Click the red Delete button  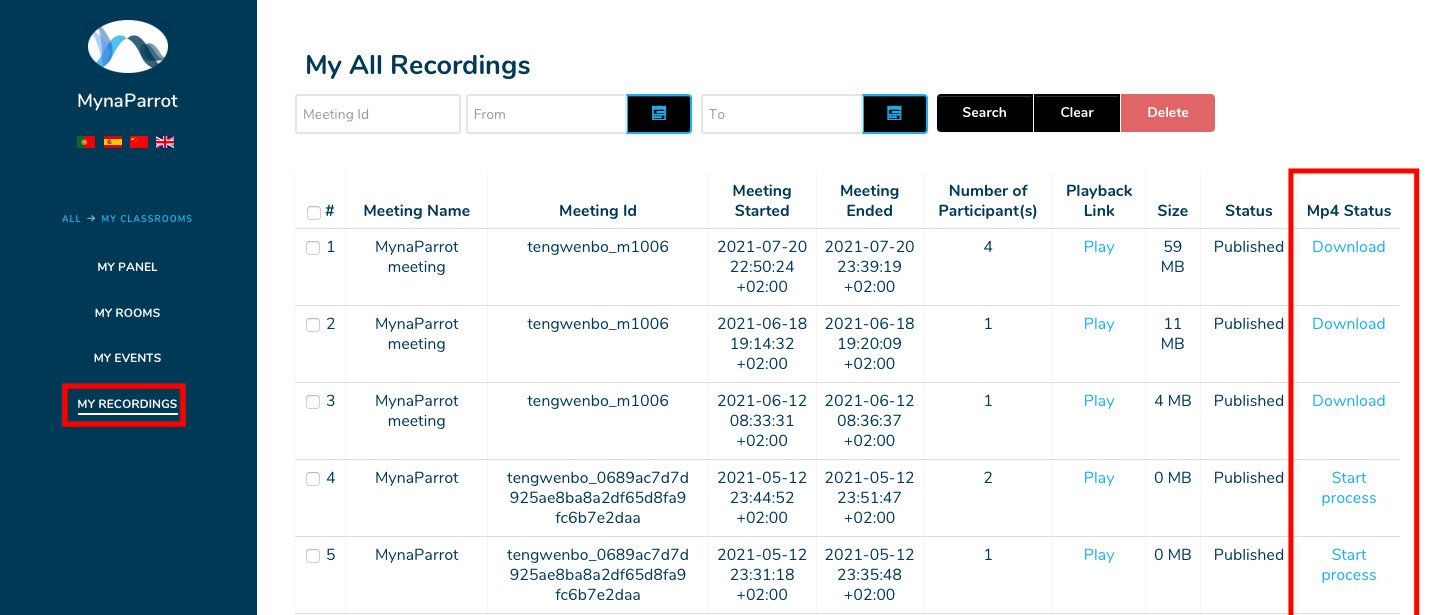click(1168, 113)
